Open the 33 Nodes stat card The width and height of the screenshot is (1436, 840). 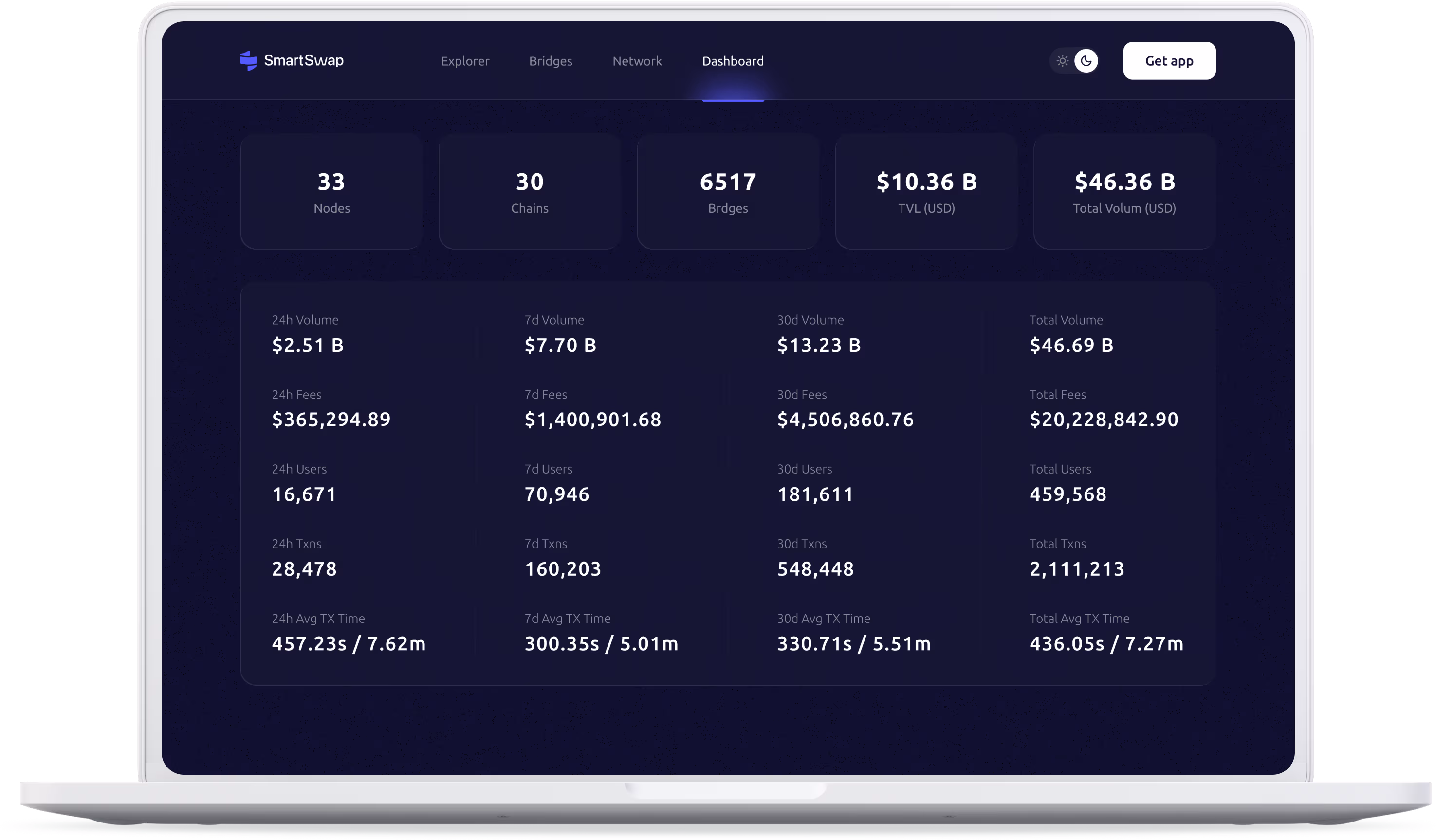[331, 192]
